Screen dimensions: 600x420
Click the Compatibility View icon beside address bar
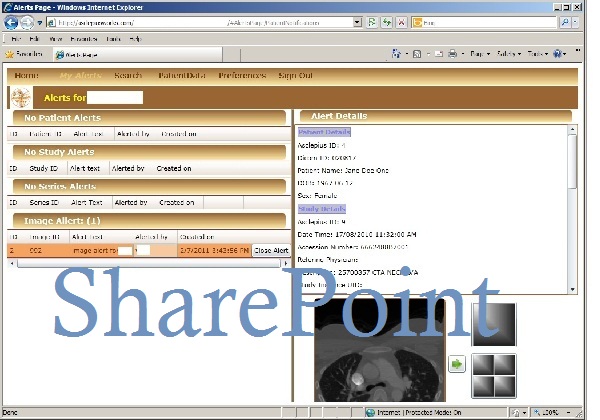[372, 23]
